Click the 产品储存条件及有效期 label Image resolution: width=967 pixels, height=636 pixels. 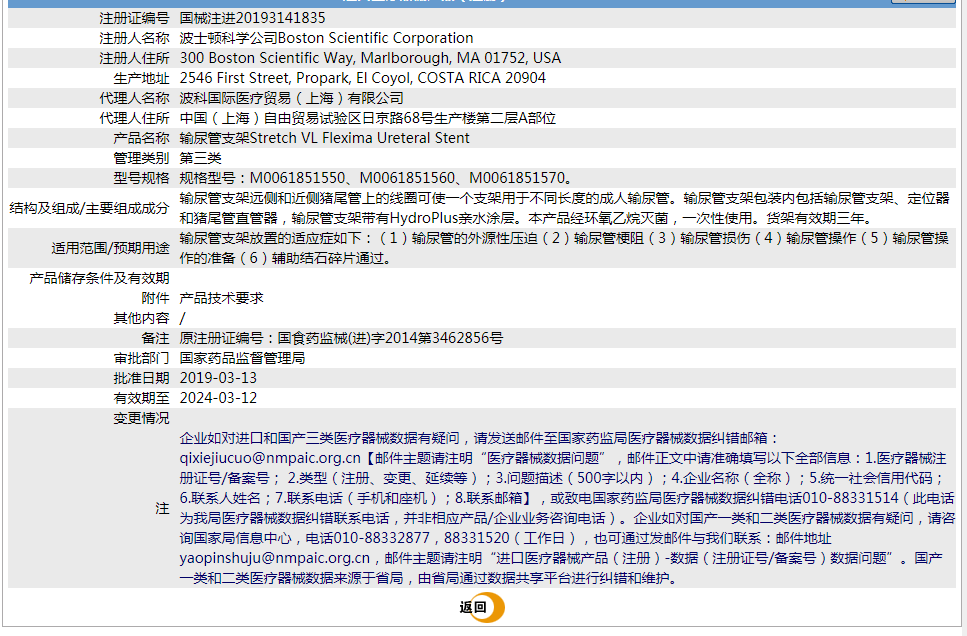[99, 278]
